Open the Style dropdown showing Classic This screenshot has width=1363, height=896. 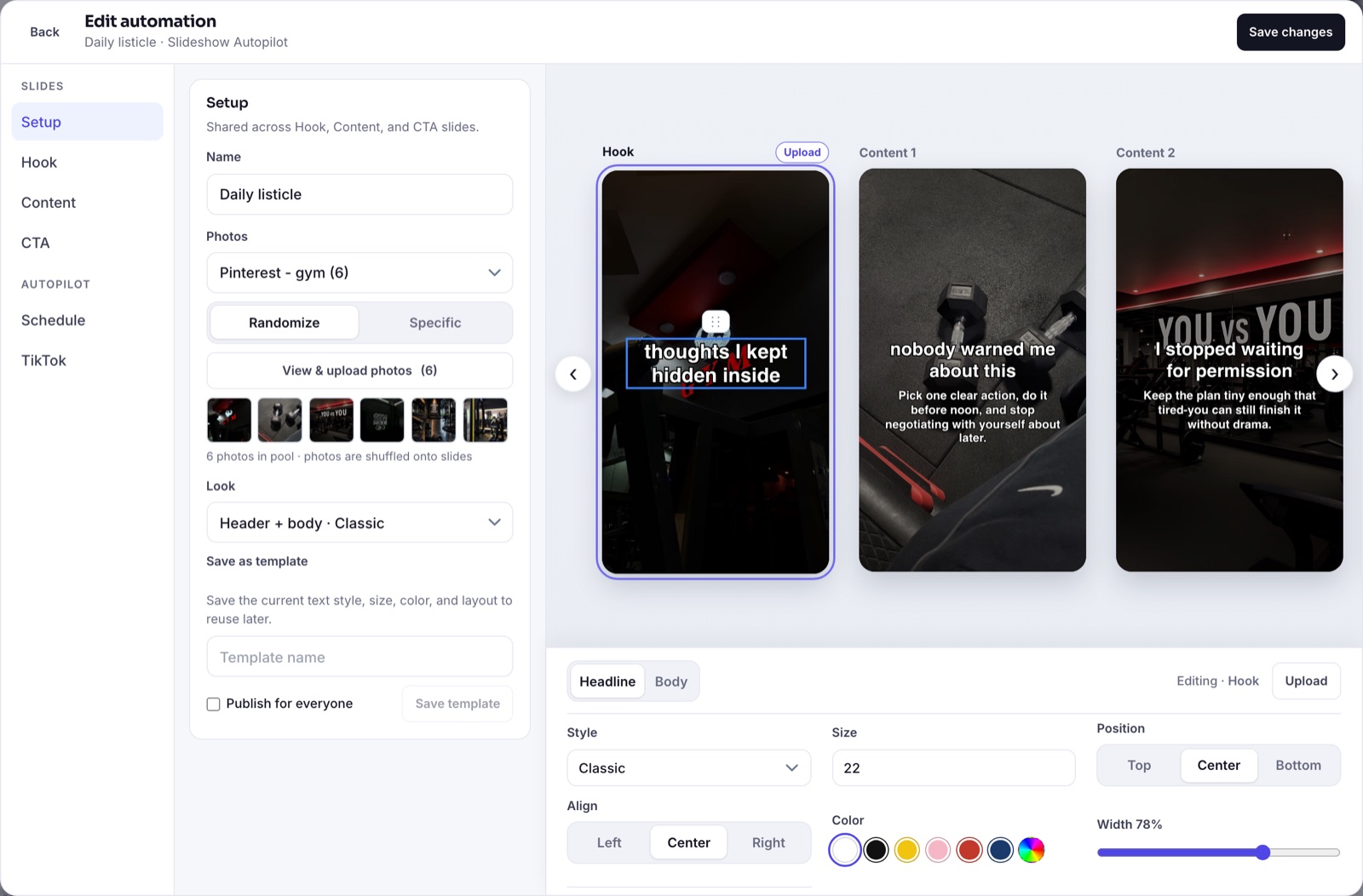(x=688, y=768)
